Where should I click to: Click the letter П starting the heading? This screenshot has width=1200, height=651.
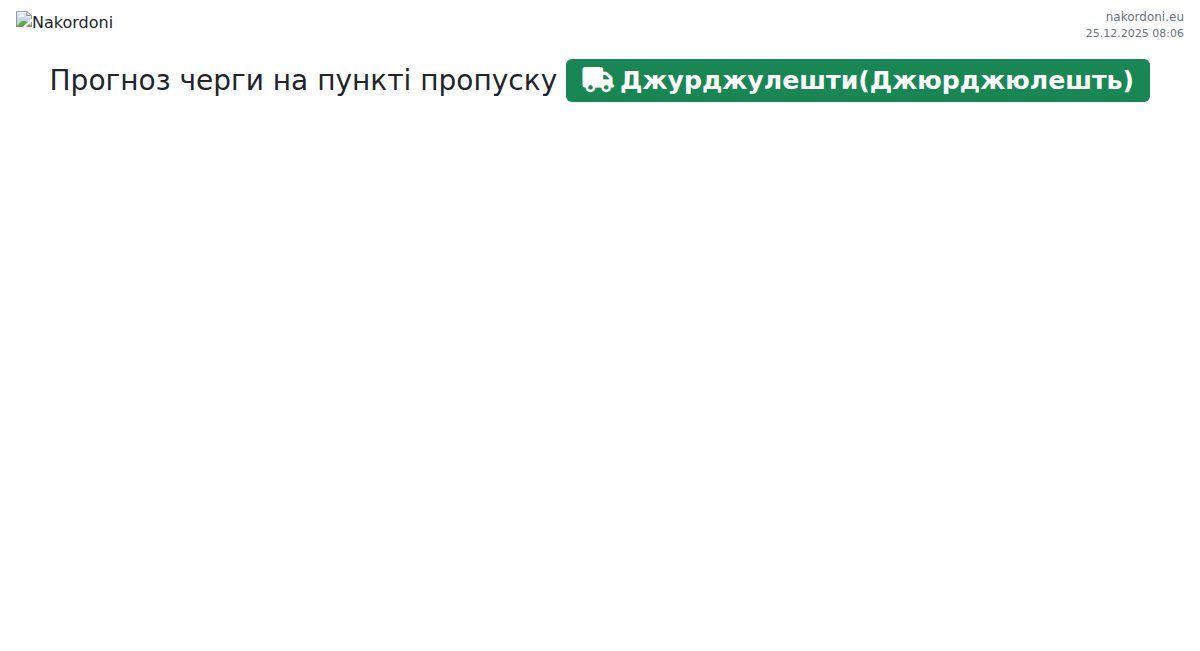pyautogui.click(x=60, y=80)
